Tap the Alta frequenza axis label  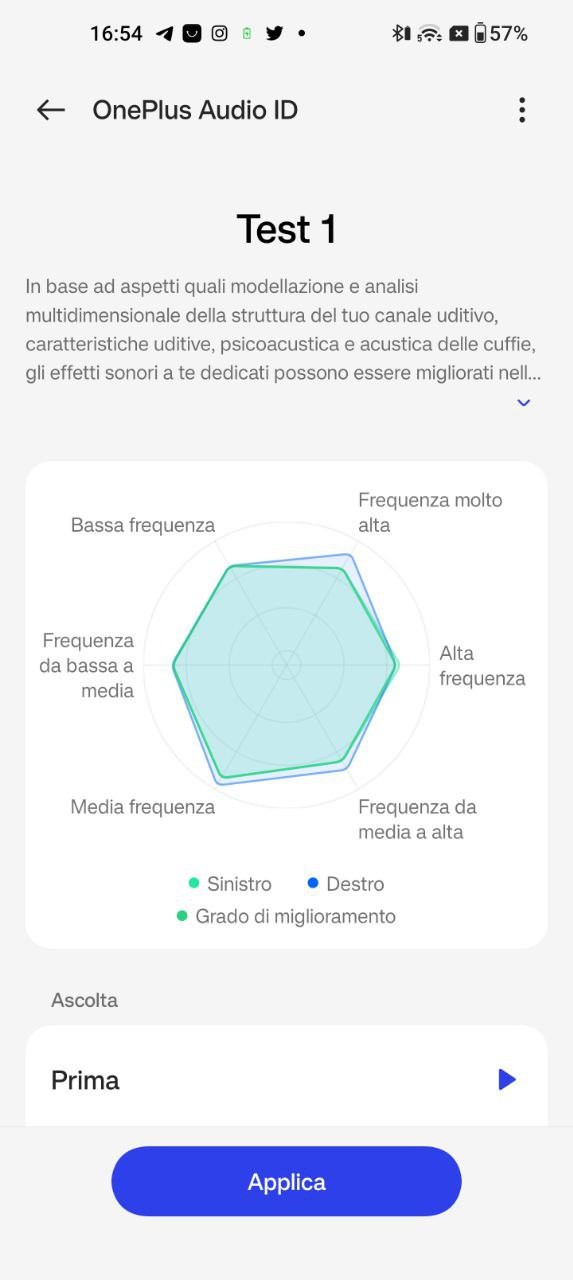coord(482,666)
